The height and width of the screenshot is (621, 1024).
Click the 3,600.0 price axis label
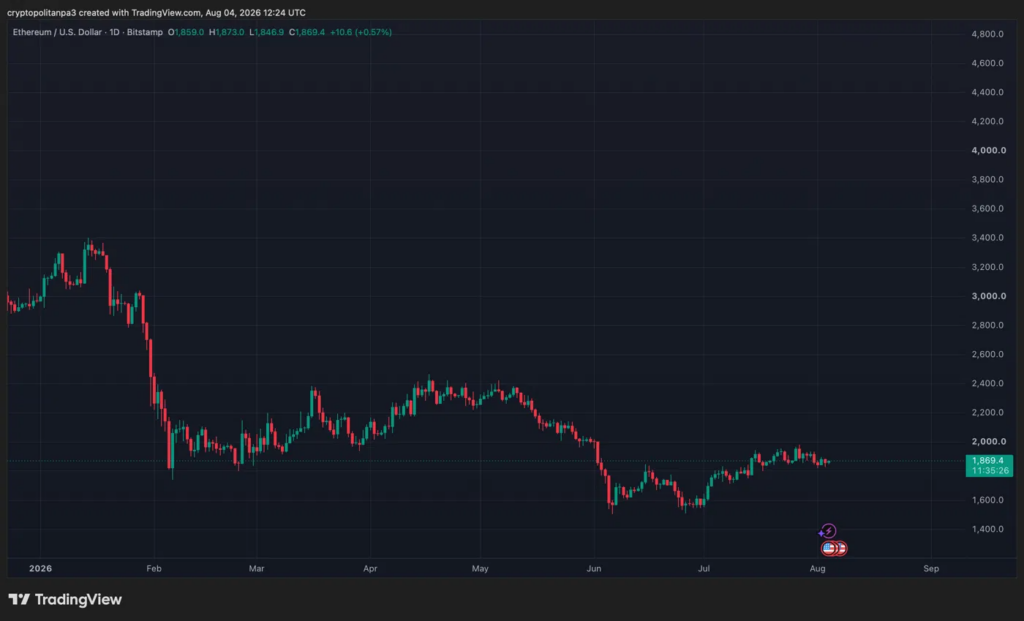pyautogui.click(x=987, y=209)
